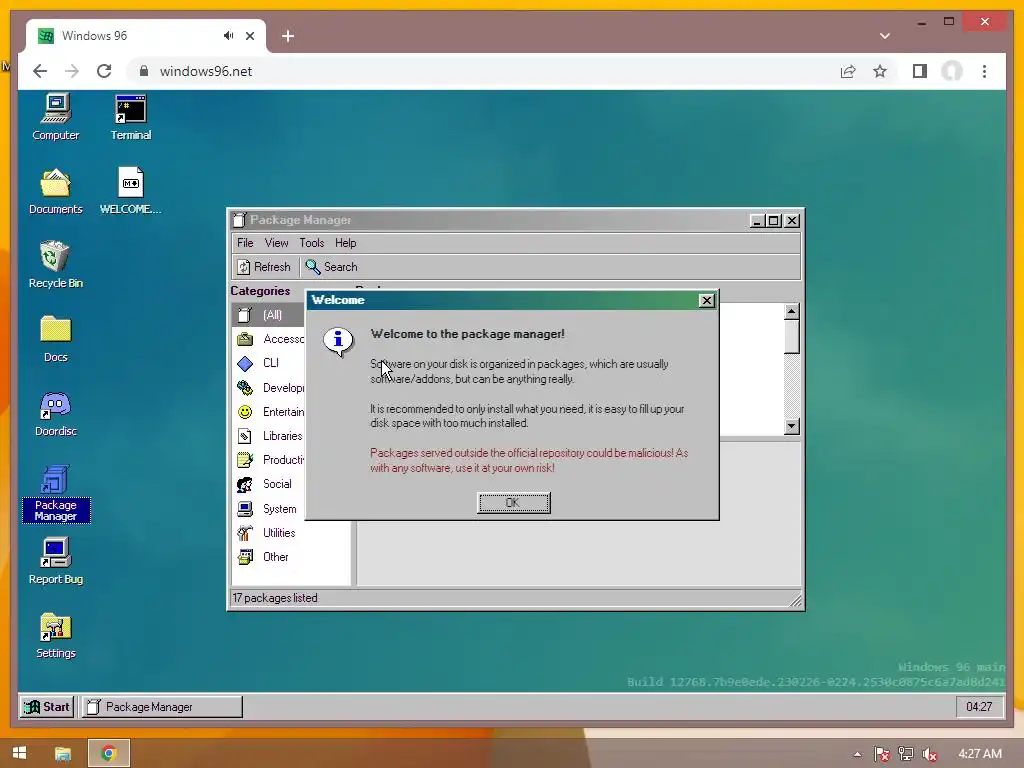
Task: Show hidden system tray icons
Action: 857,754
